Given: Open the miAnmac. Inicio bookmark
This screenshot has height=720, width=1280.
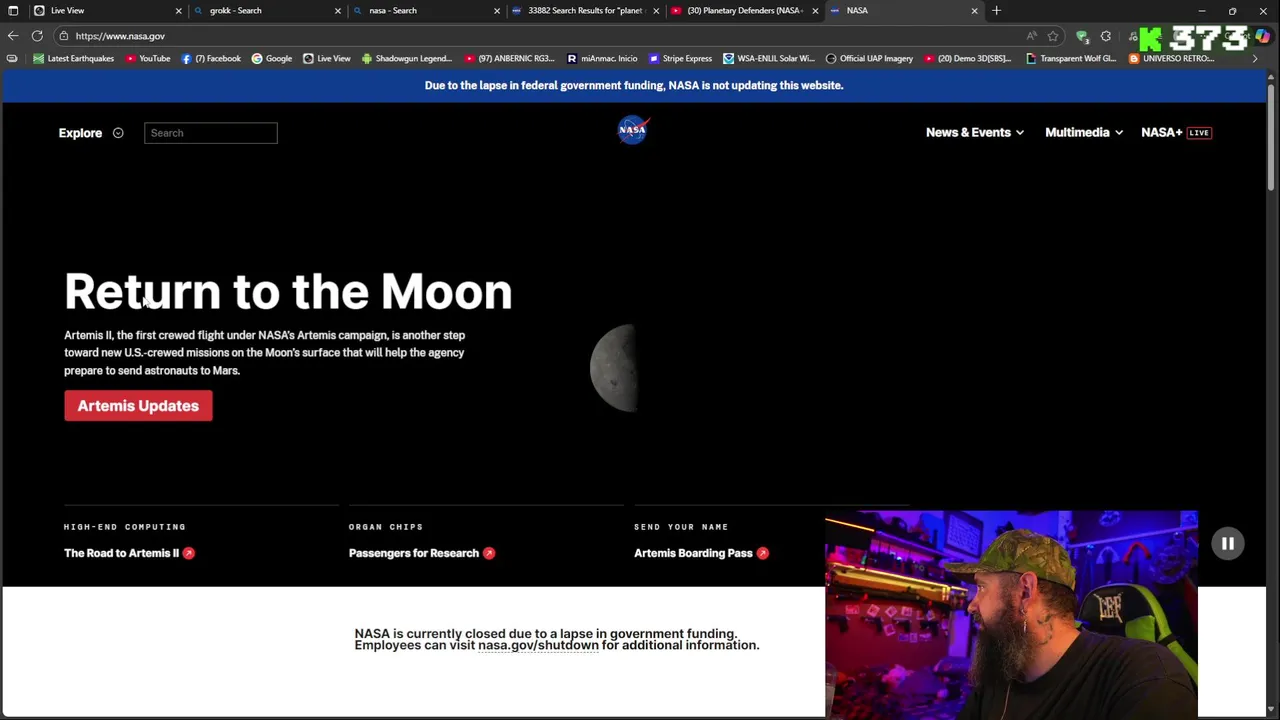Looking at the screenshot, I should click(602, 58).
